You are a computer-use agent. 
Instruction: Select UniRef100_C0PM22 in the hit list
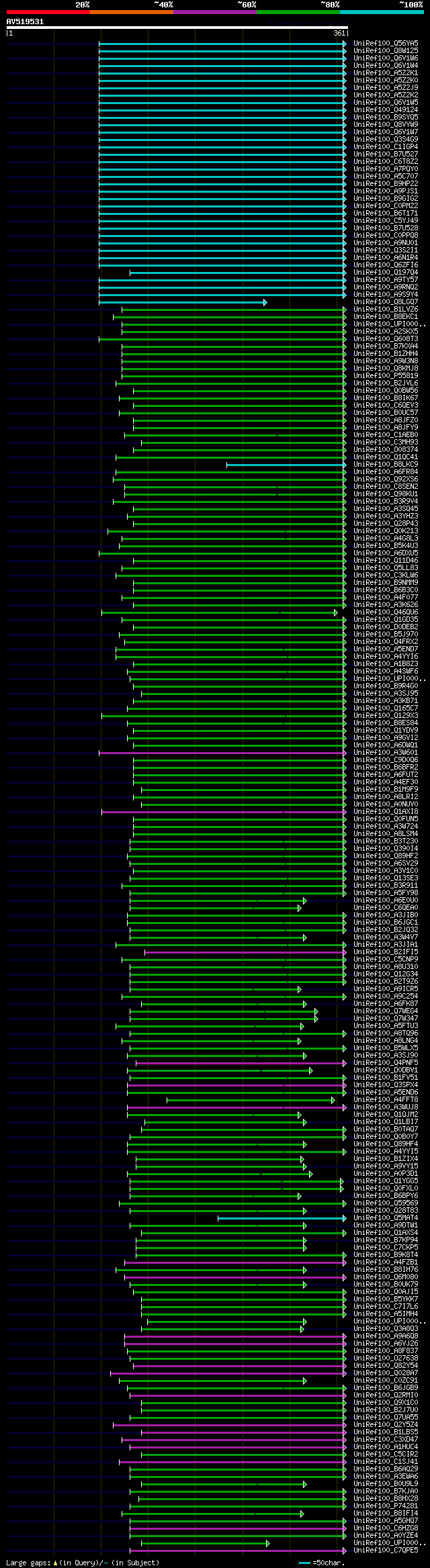386,206
